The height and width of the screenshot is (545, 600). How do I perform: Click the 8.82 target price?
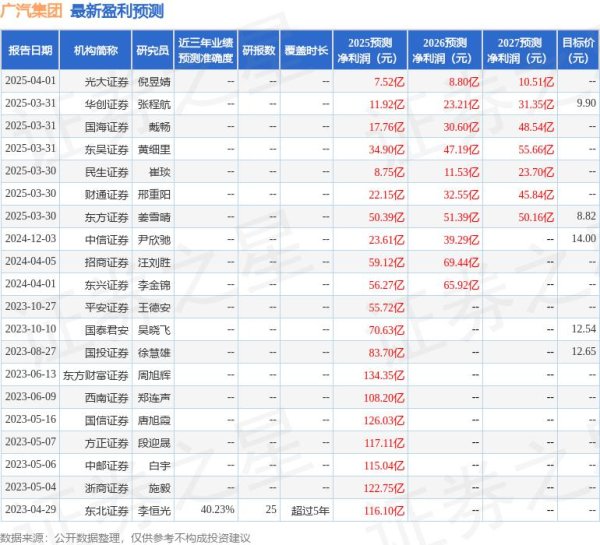click(x=586, y=216)
